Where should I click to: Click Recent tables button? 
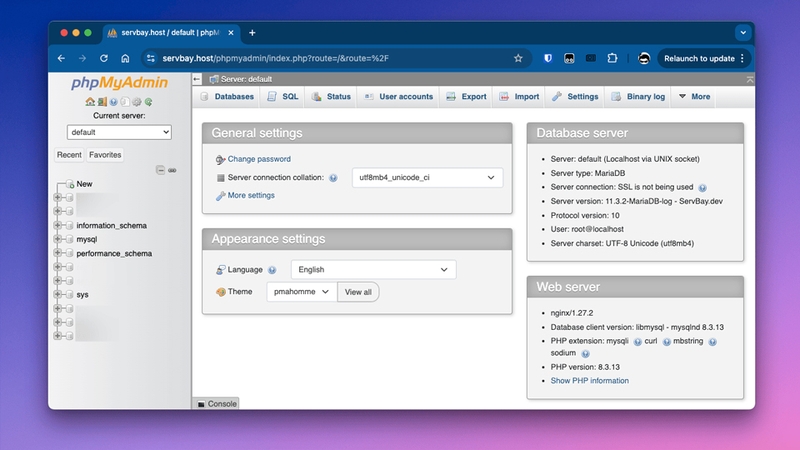pyautogui.click(x=69, y=155)
